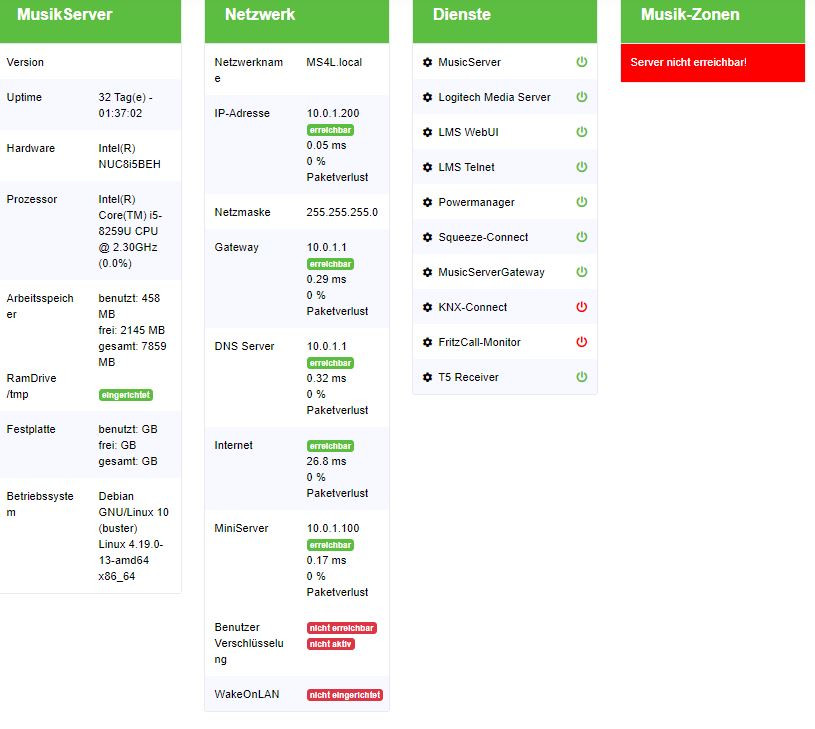This screenshot has height=729, width=815.
Task: Click the Dienste panel header
Action: coord(505,21)
